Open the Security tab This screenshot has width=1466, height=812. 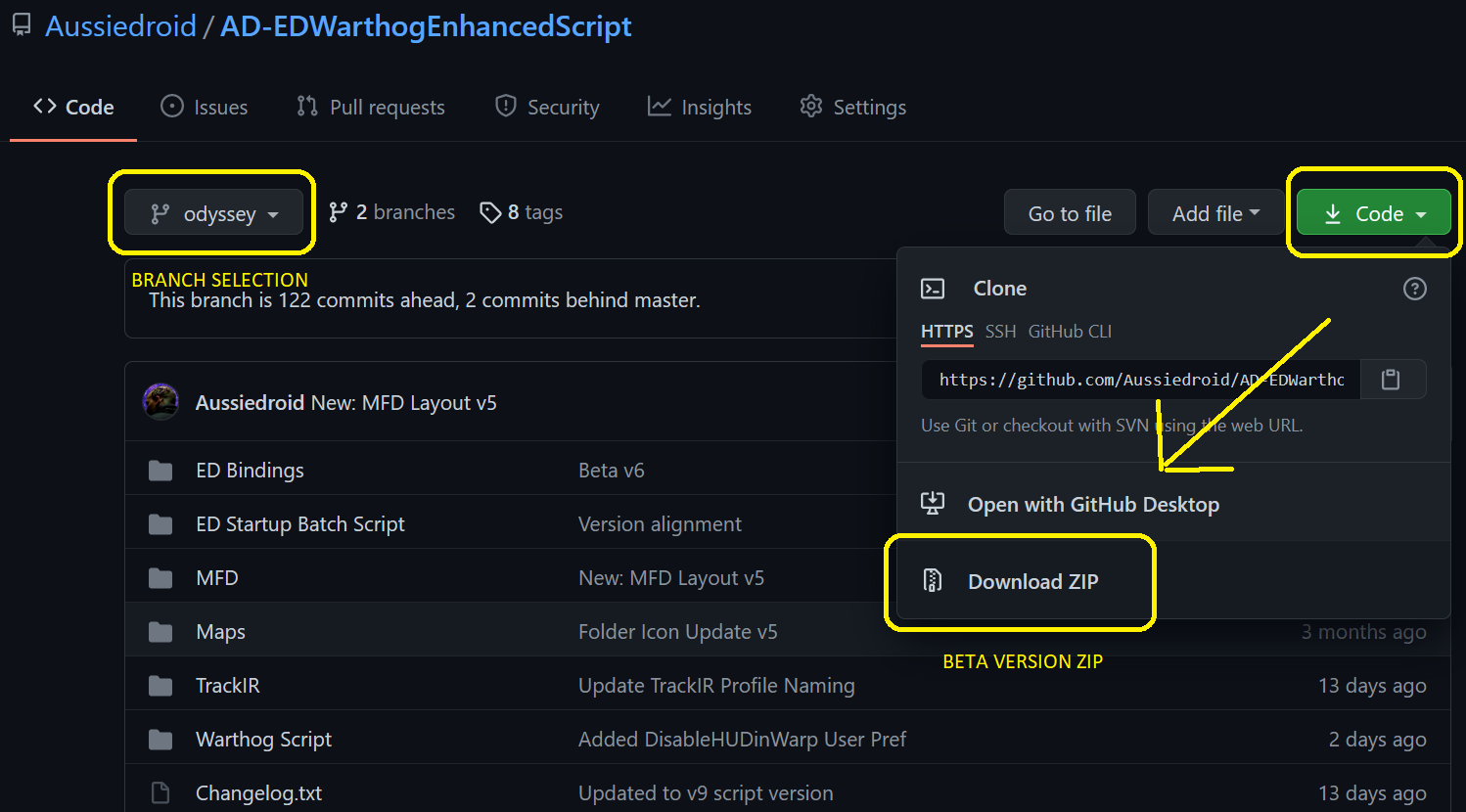click(547, 107)
